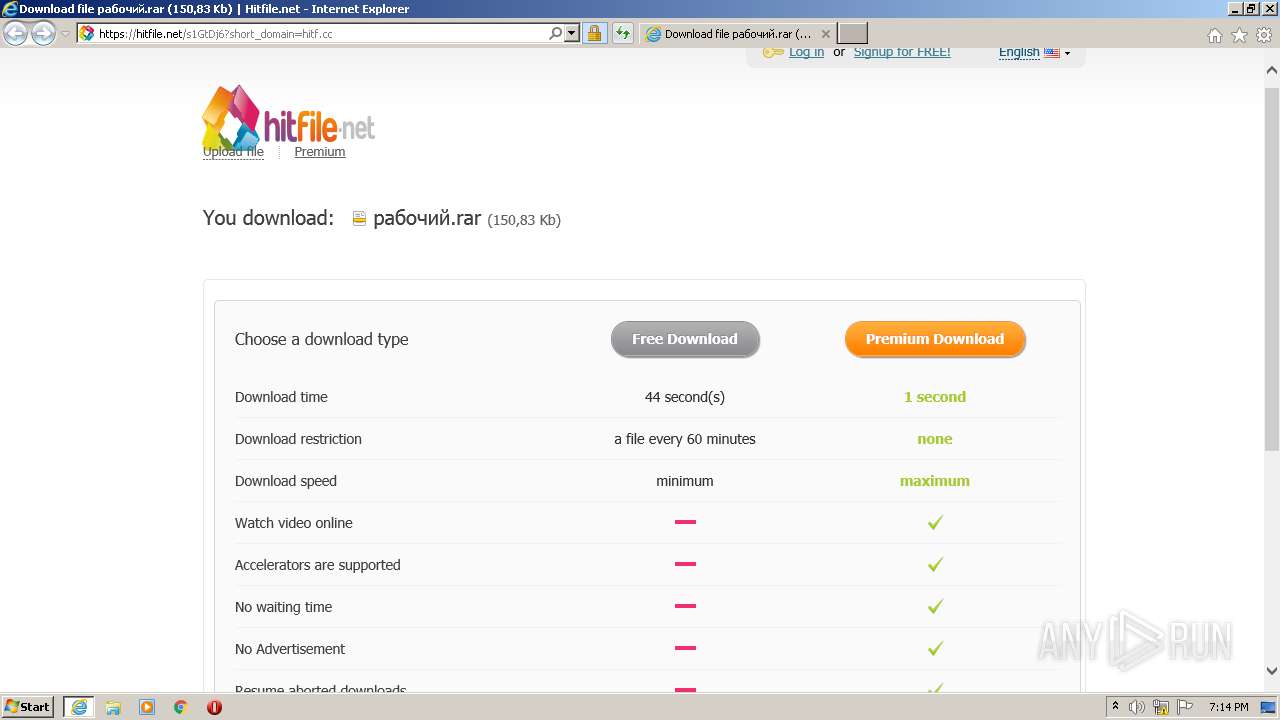Open the recent pages dropdown arrow
Screen dimensions: 1280x720
[65, 34]
